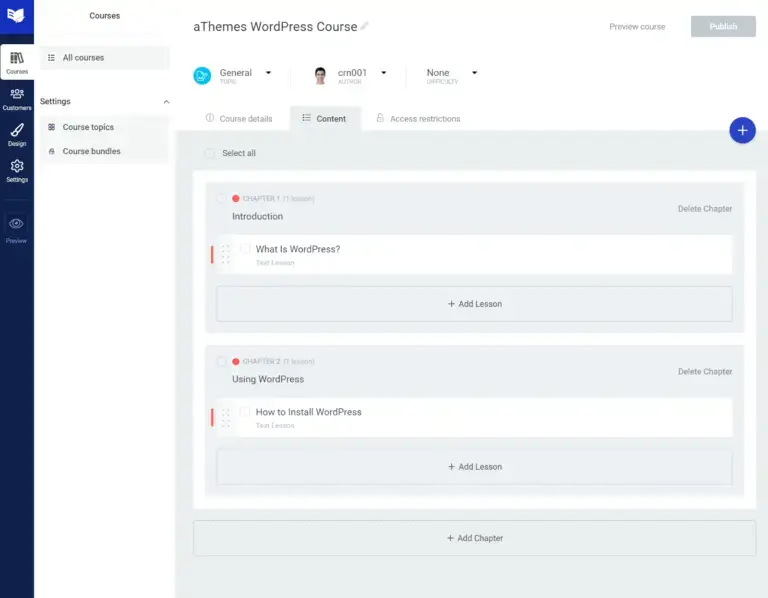
Task: Tick the How to Install WordPress checkbox
Action: pyautogui.click(x=245, y=412)
